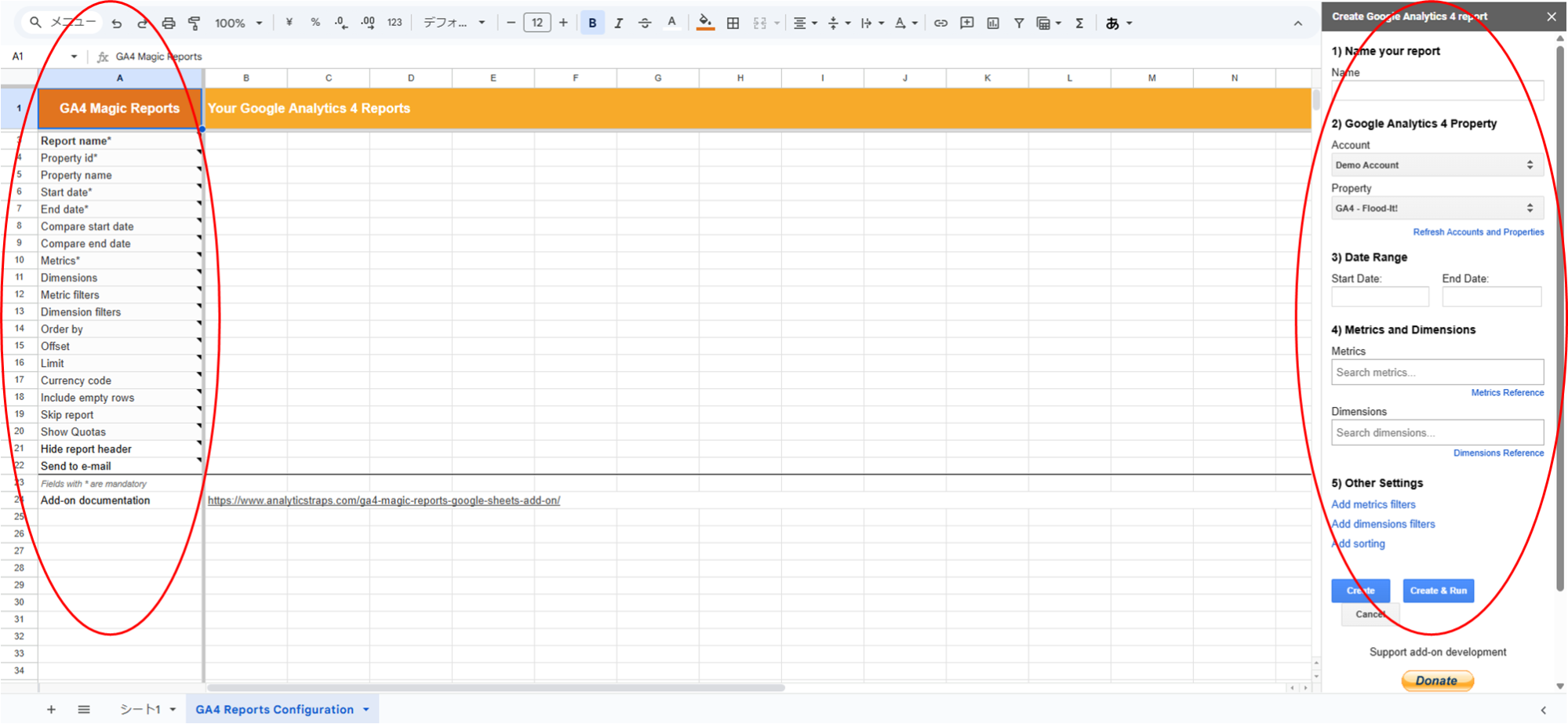Close the Create Google Analytics 4 report panel
Image resolution: width=1568 pixels, height=724 pixels.
point(1551,16)
